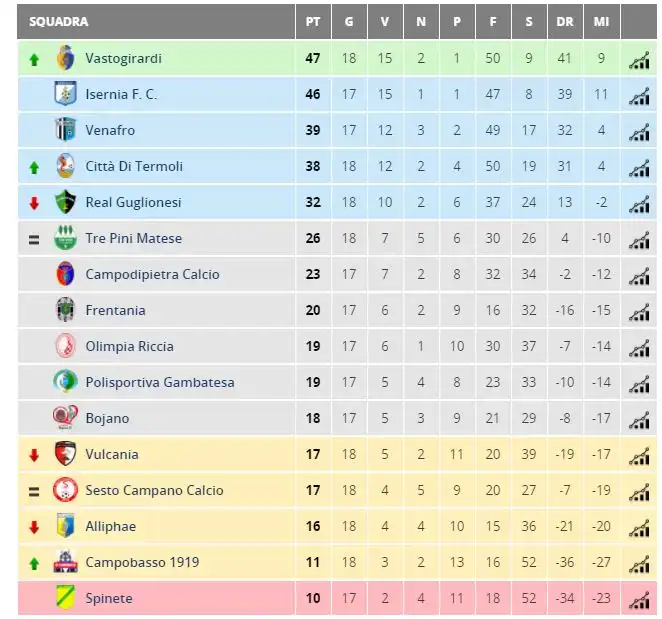Click the green up arrow beside Città Di Termoli

34,168
